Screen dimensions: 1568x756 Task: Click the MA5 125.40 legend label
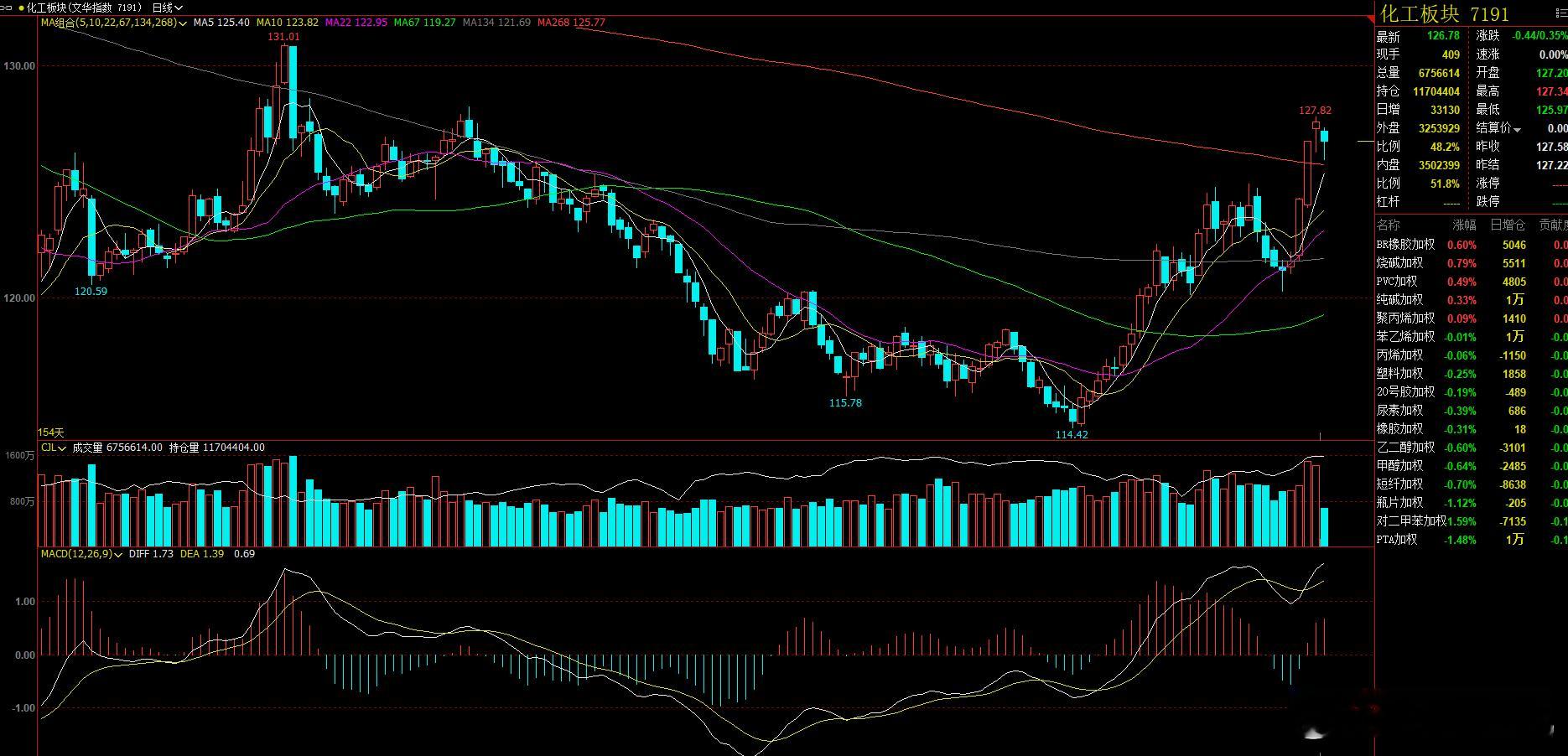click(x=221, y=23)
